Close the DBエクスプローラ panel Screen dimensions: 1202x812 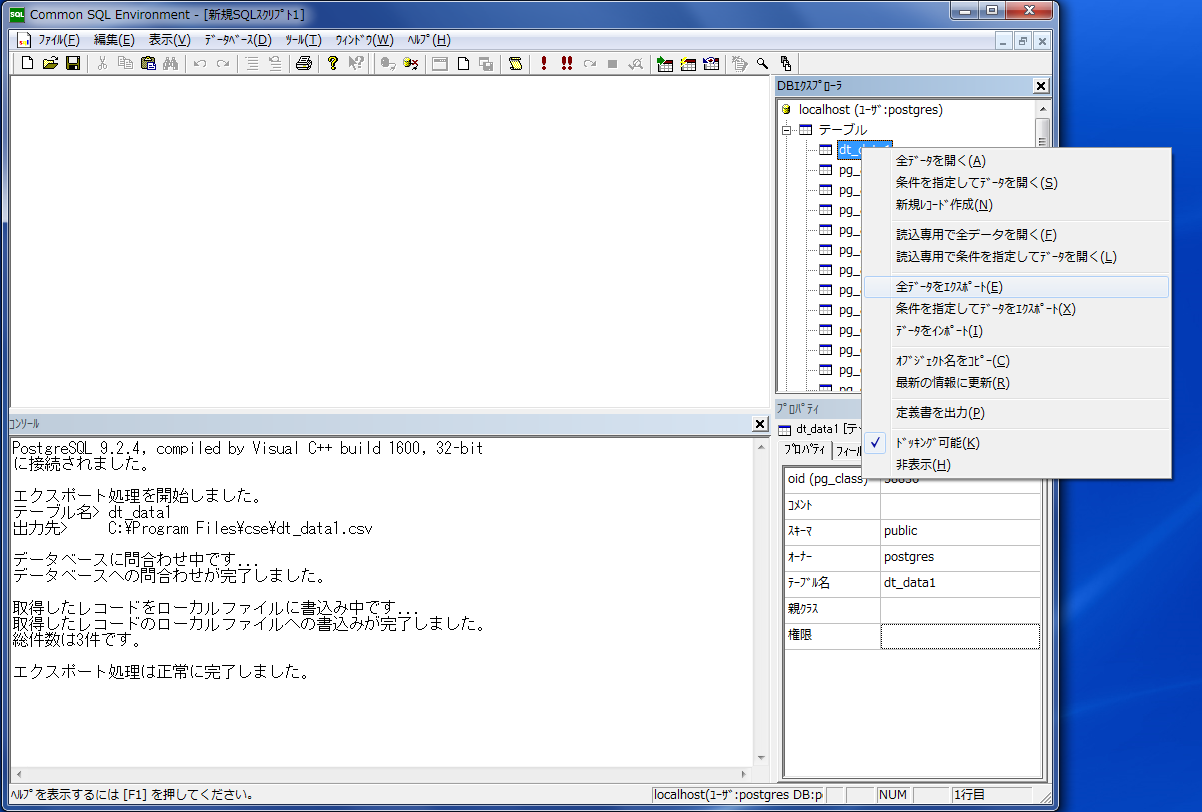click(1041, 86)
